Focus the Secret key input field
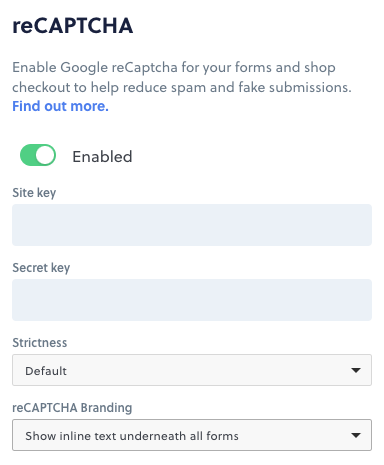This screenshot has height=465, width=384. click(192, 300)
